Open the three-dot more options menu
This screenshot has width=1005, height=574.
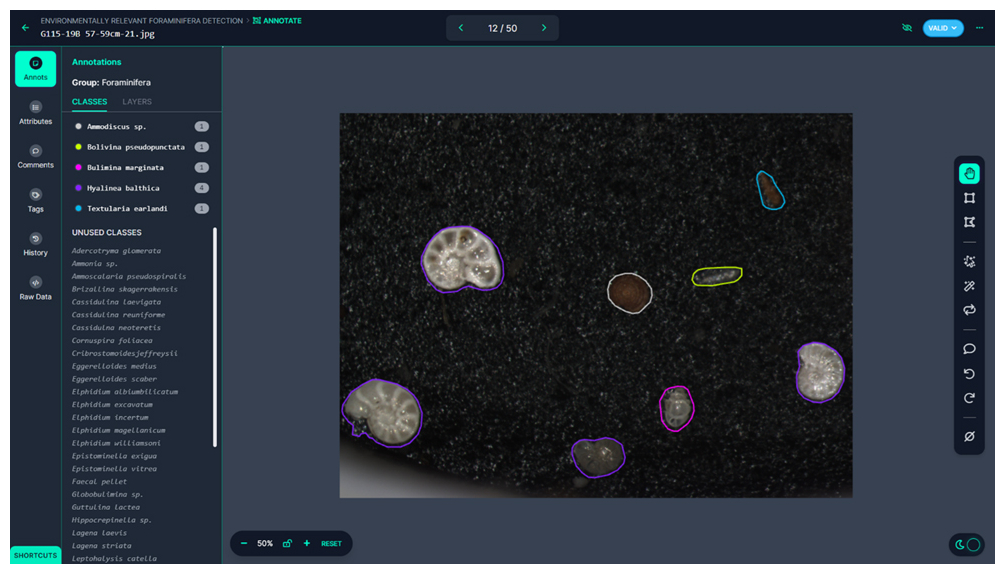[979, 28]
